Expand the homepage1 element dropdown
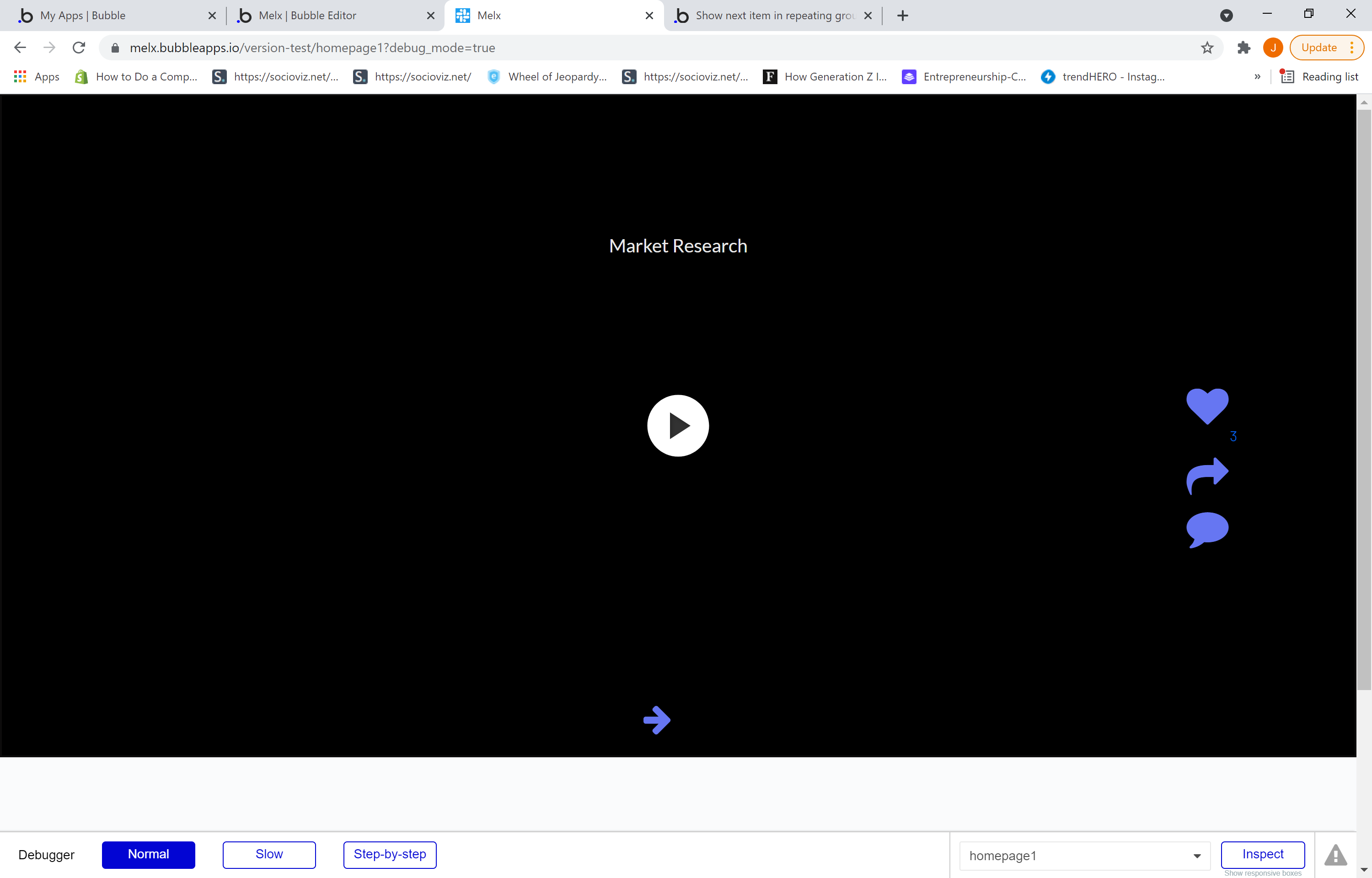1372x878 pixels. (1196, 856)
